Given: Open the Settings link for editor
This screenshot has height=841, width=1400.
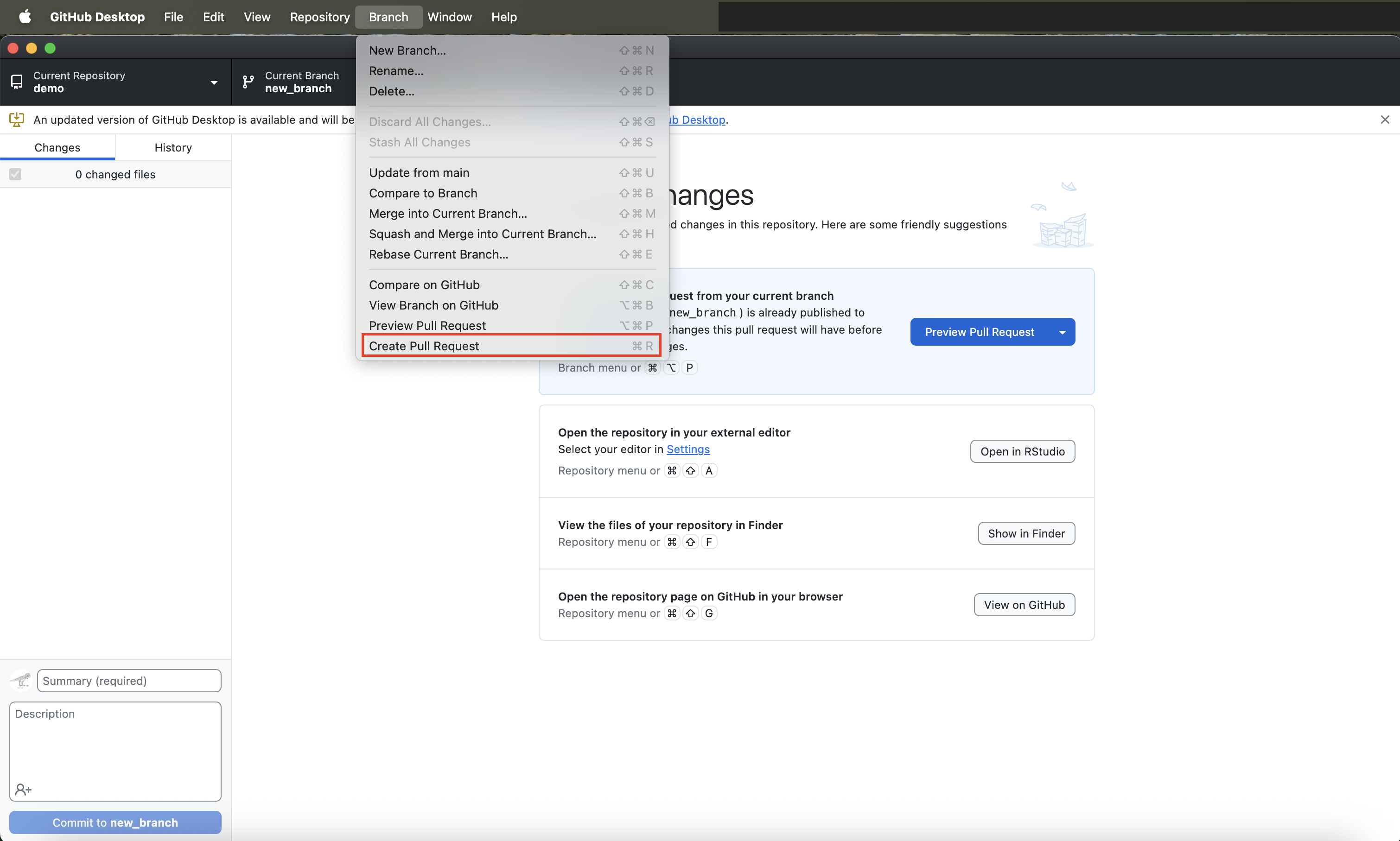Looking at the screenshot, I should (687, 449).
